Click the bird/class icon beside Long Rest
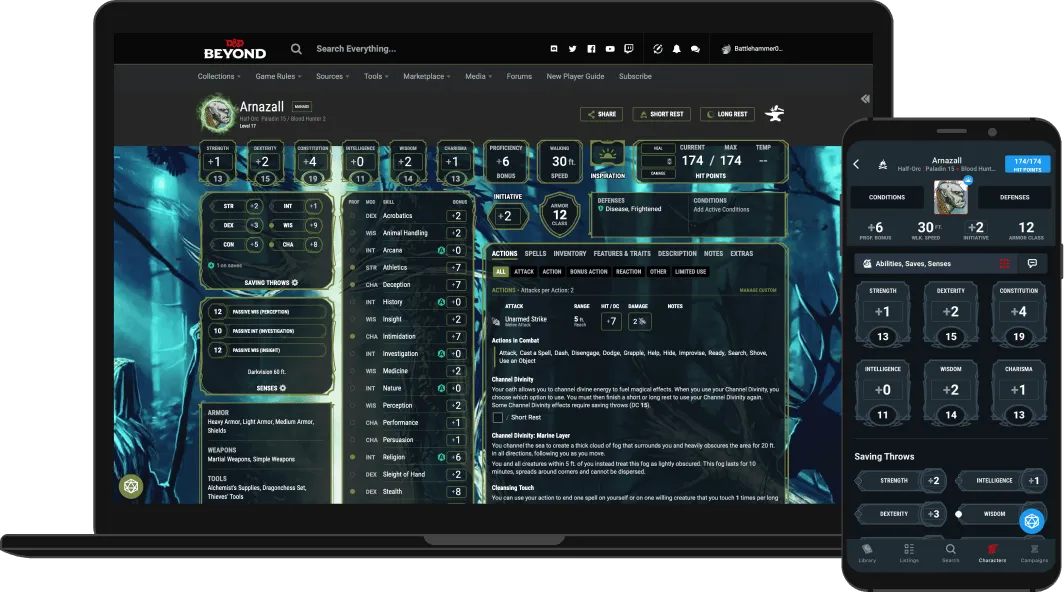Viewport: 1064px width, 592px height. pos(775,114)
